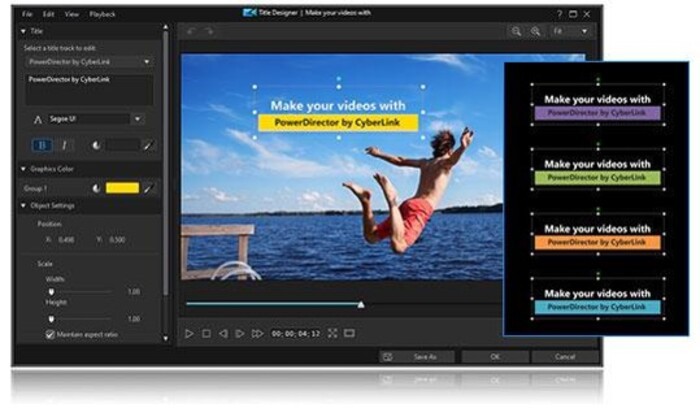Zoom in on the preview canvas
Screen dimensions: 700x408
[535, 32]
